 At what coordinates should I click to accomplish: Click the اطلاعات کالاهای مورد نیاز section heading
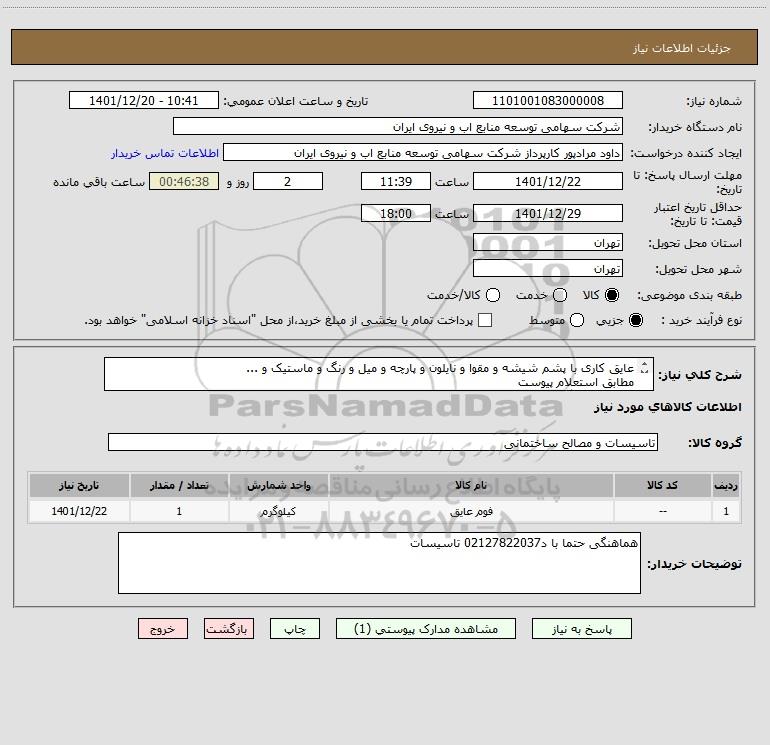667,407
